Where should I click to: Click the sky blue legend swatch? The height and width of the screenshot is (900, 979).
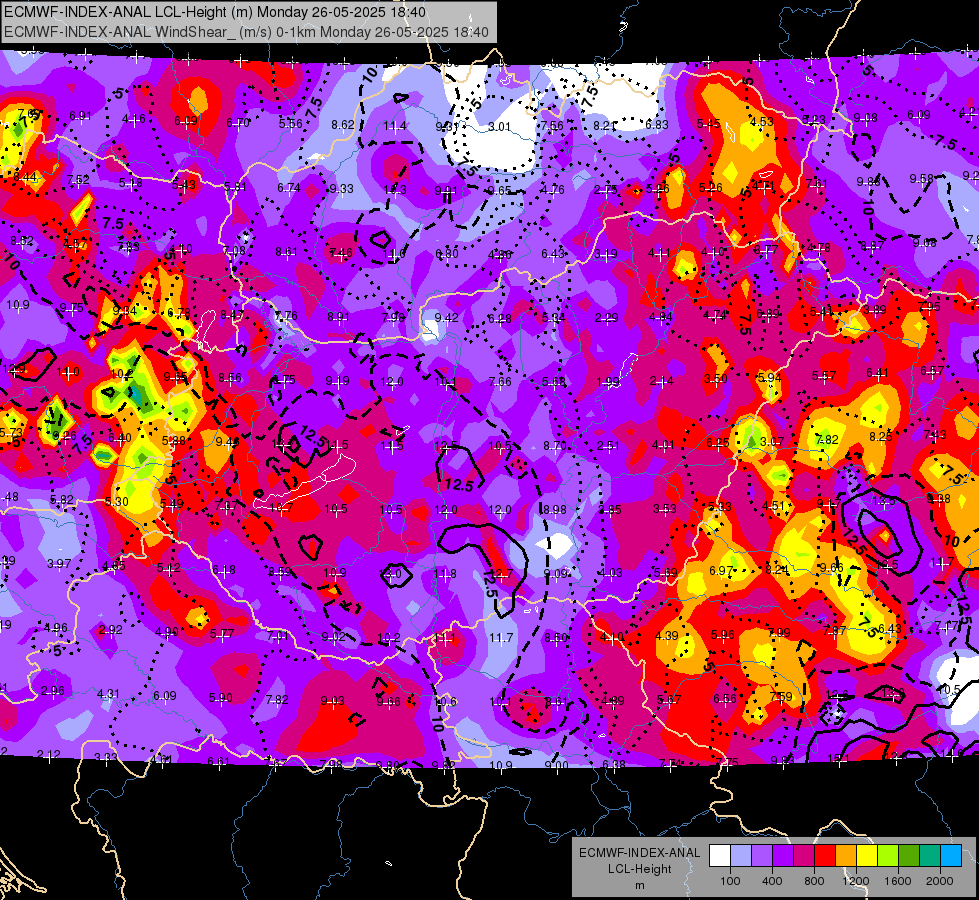pos(952,856)
